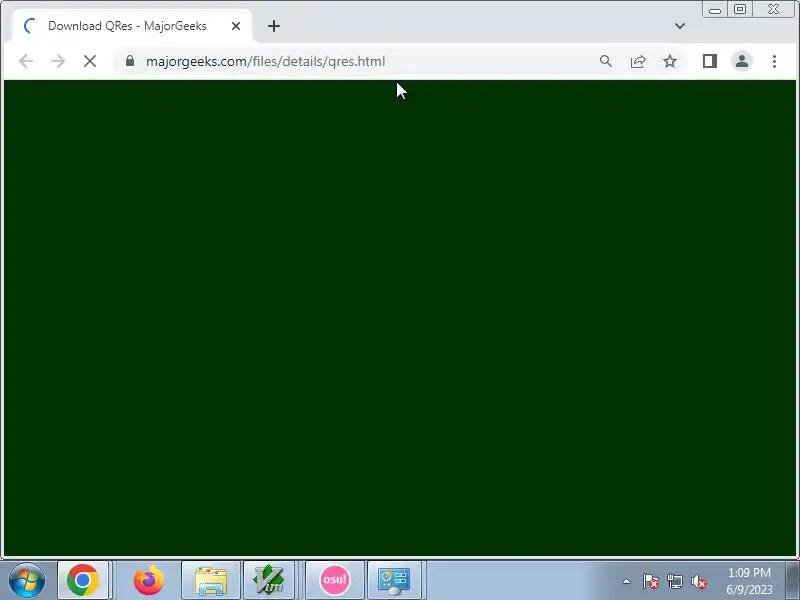The width and height of the screenshot is (800, 600).
Task: Stop loading the page with the X button
Action: pyautogui.click(x=90, y=61)
